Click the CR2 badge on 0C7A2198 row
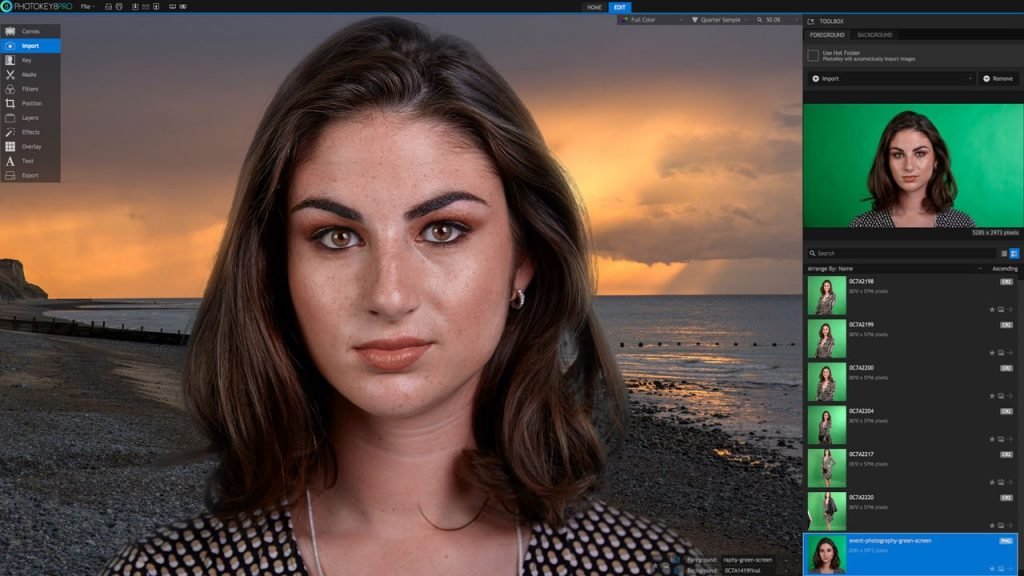Screen dimensions: 1024x576 pyautogui.click(x=1006, y=281)
